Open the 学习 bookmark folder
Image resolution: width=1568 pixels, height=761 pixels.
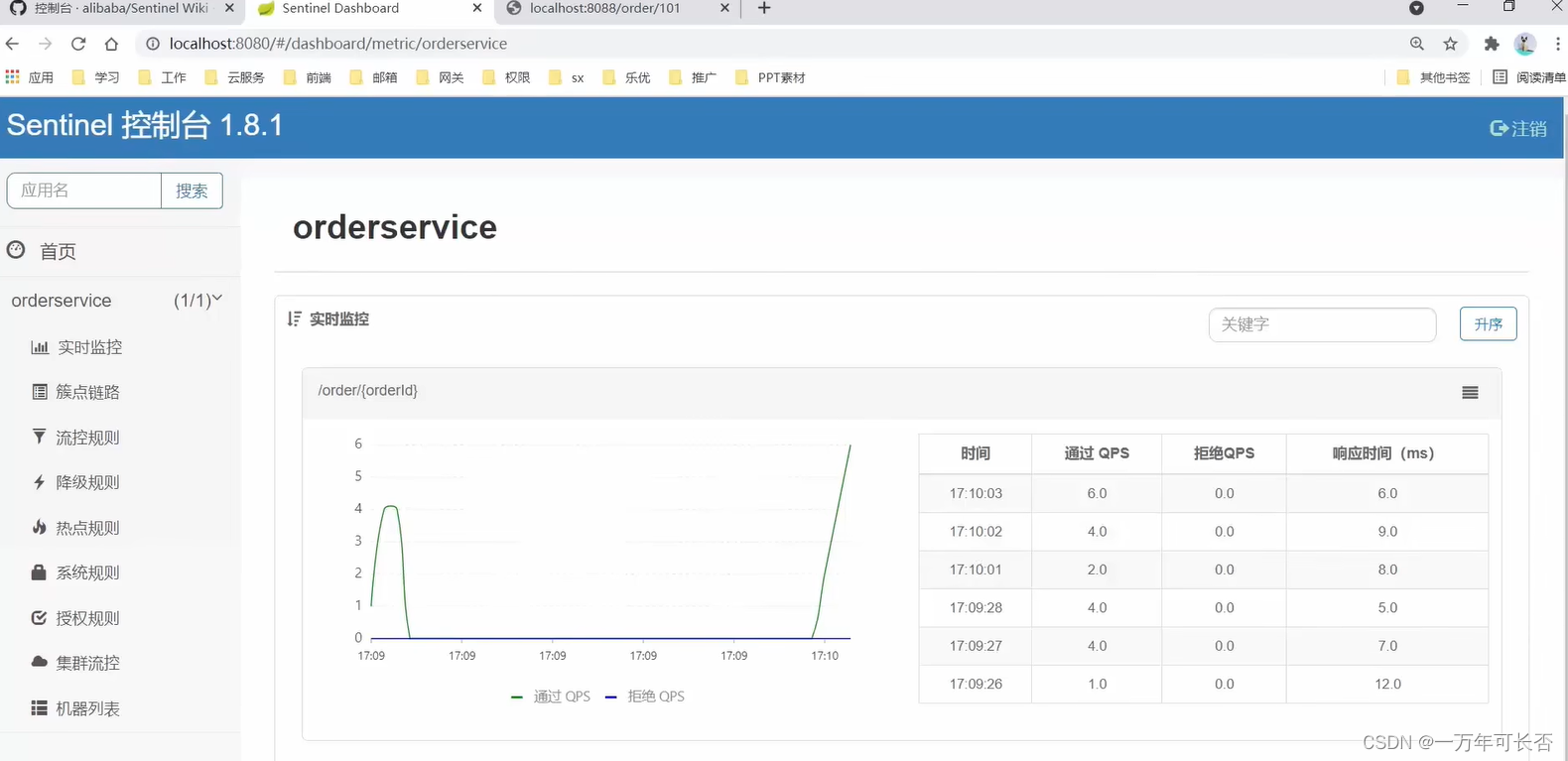pyautogui.click(x=95, y=77)
